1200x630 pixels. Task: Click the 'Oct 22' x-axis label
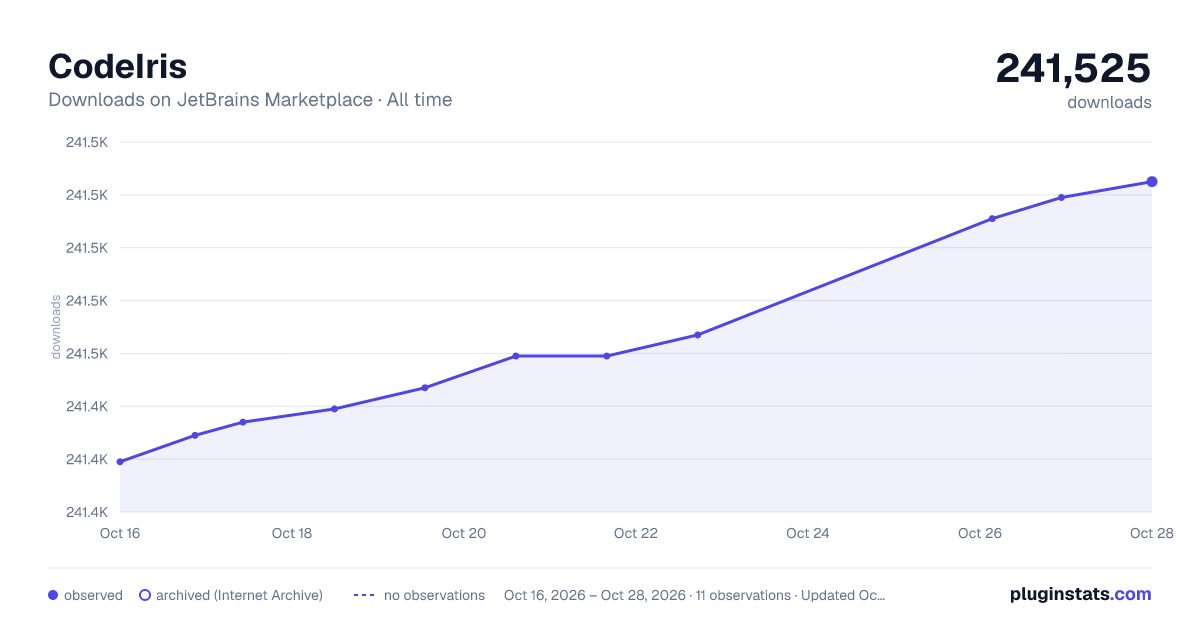tap(636, 533)
